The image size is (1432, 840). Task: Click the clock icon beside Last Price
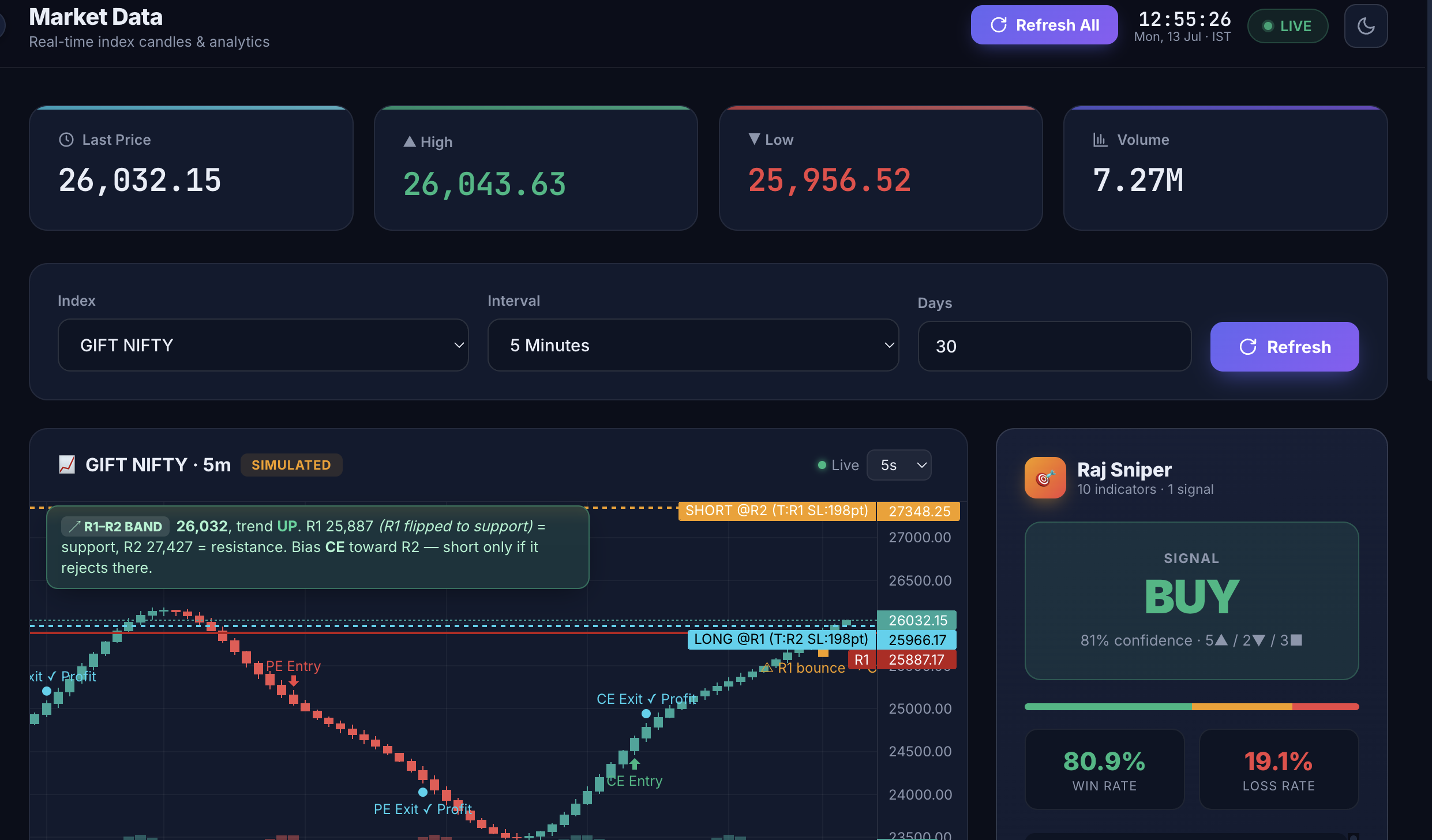point(66,140)
